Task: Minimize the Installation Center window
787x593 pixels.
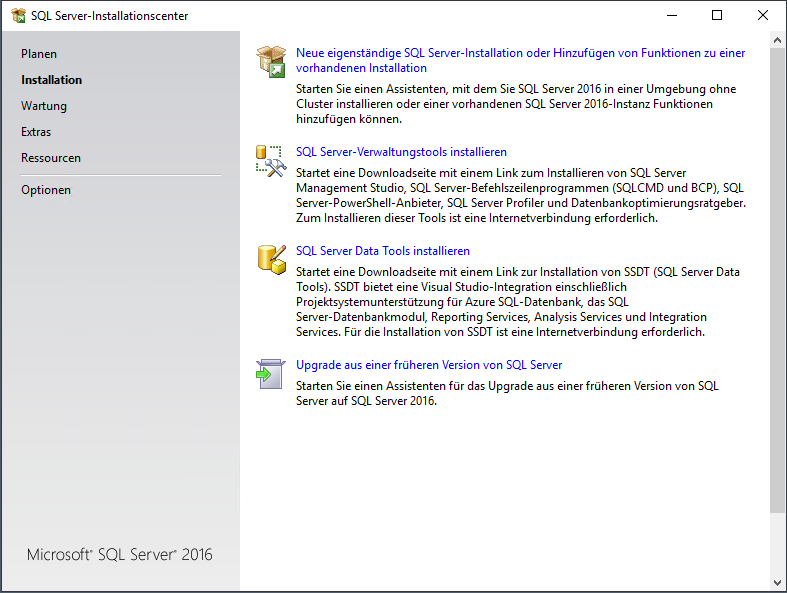Action: click(671, 15)
